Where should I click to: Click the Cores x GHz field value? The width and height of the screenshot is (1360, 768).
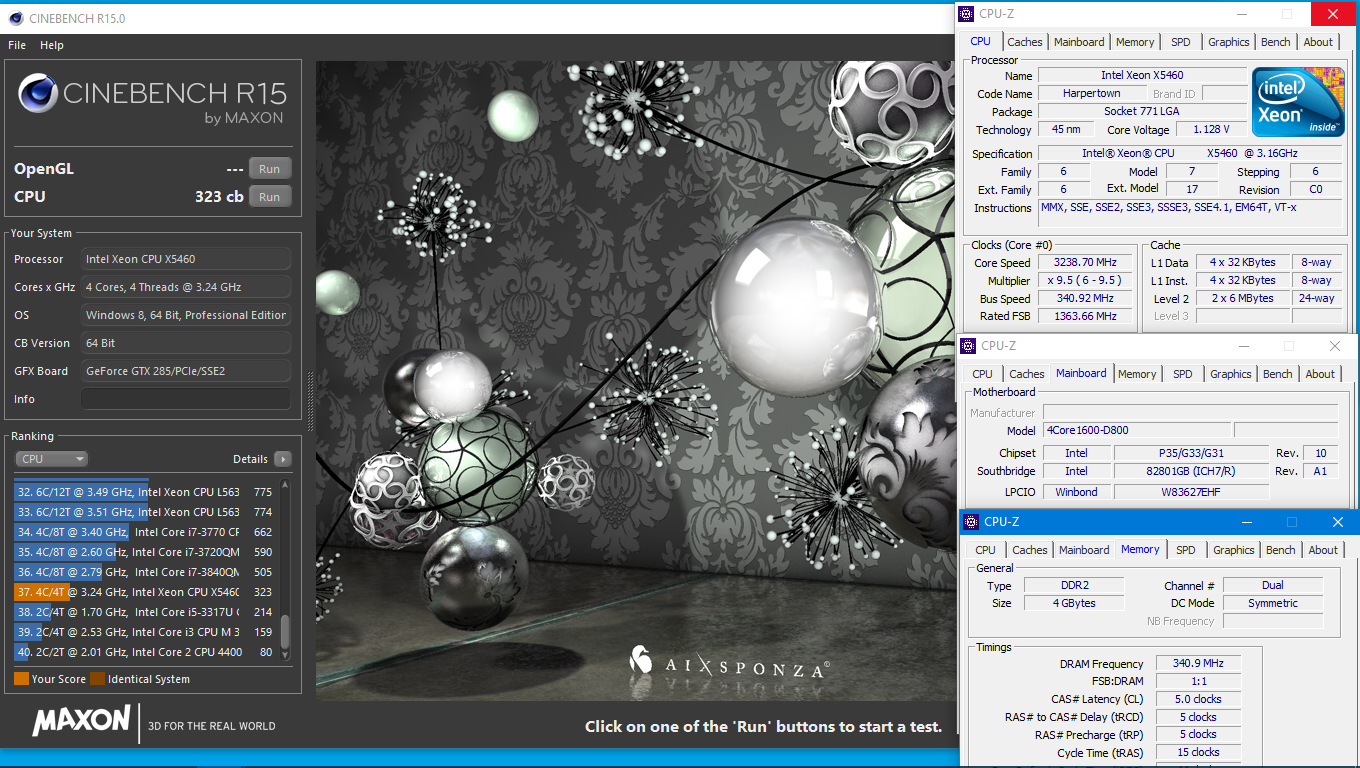click(x=186, y=287)
